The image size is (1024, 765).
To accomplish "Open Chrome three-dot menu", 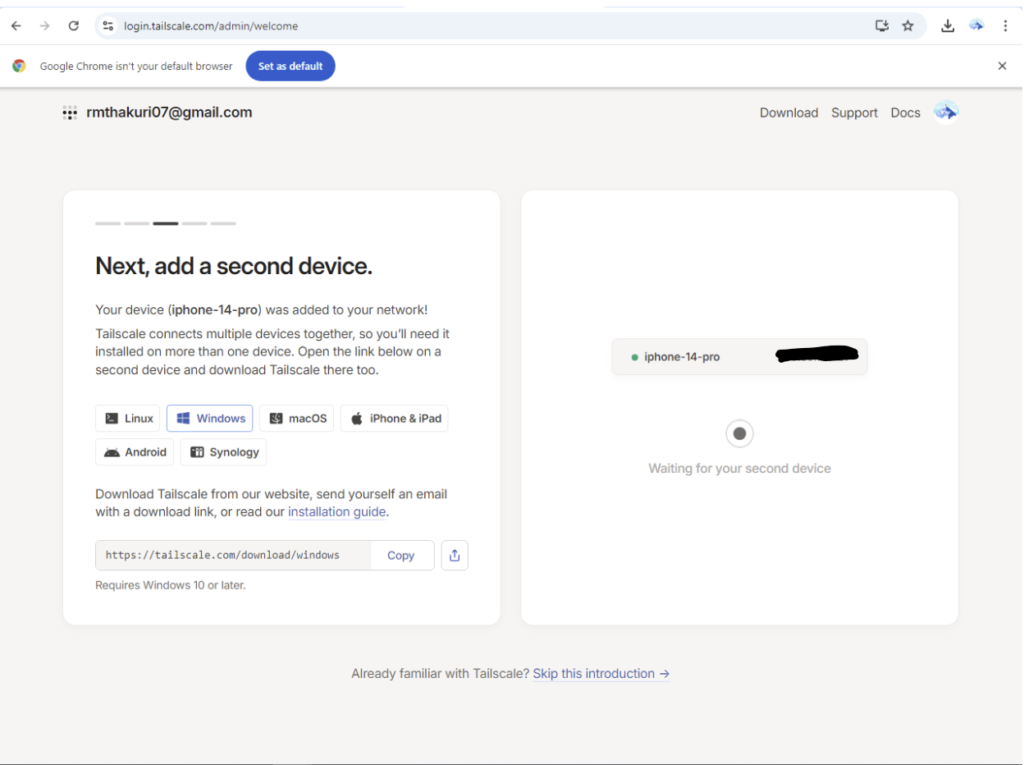I will [1005, 26].
